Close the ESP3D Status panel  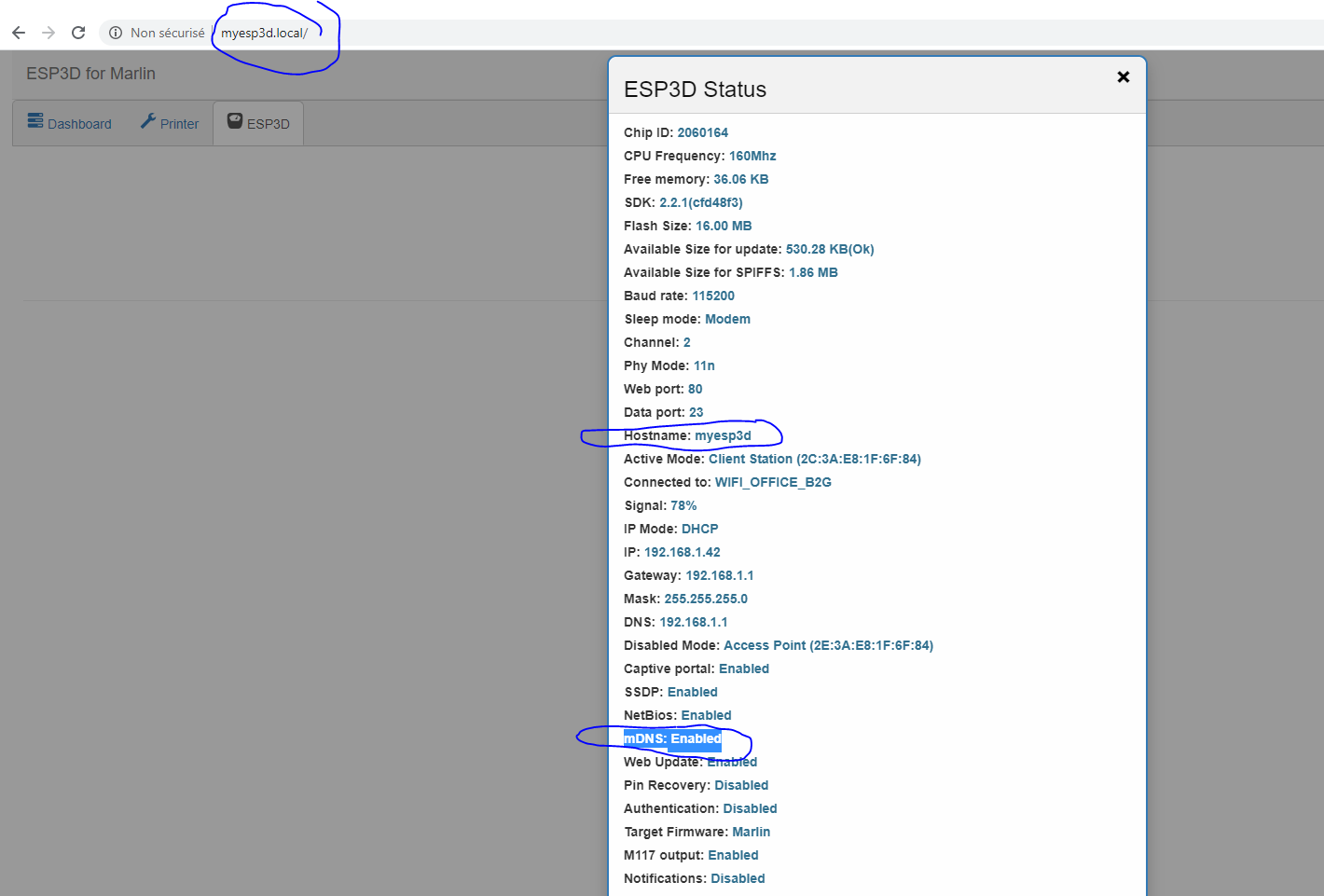[x=1123, y=76]
